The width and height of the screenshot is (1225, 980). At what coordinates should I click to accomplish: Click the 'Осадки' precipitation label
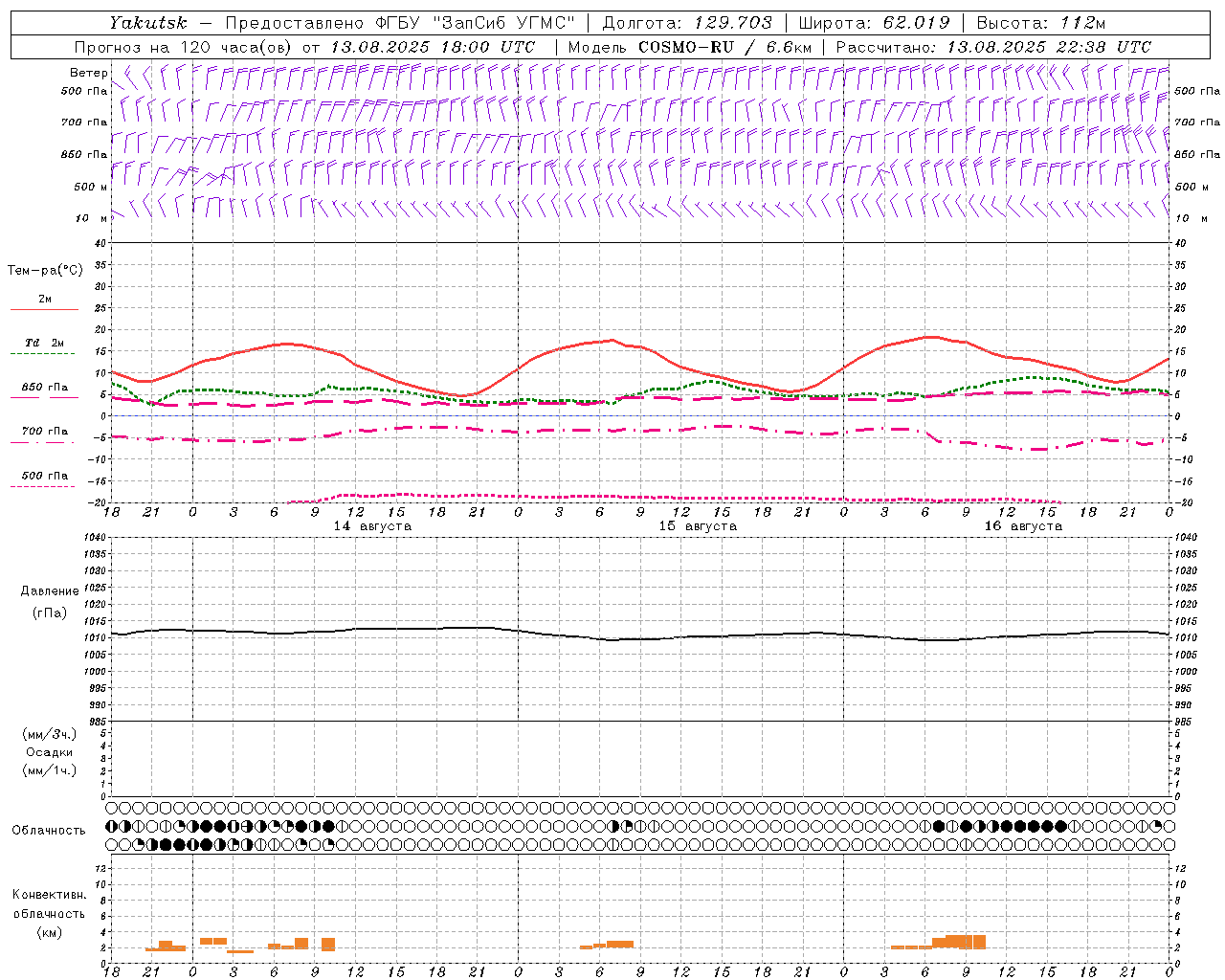click(50, 752)
